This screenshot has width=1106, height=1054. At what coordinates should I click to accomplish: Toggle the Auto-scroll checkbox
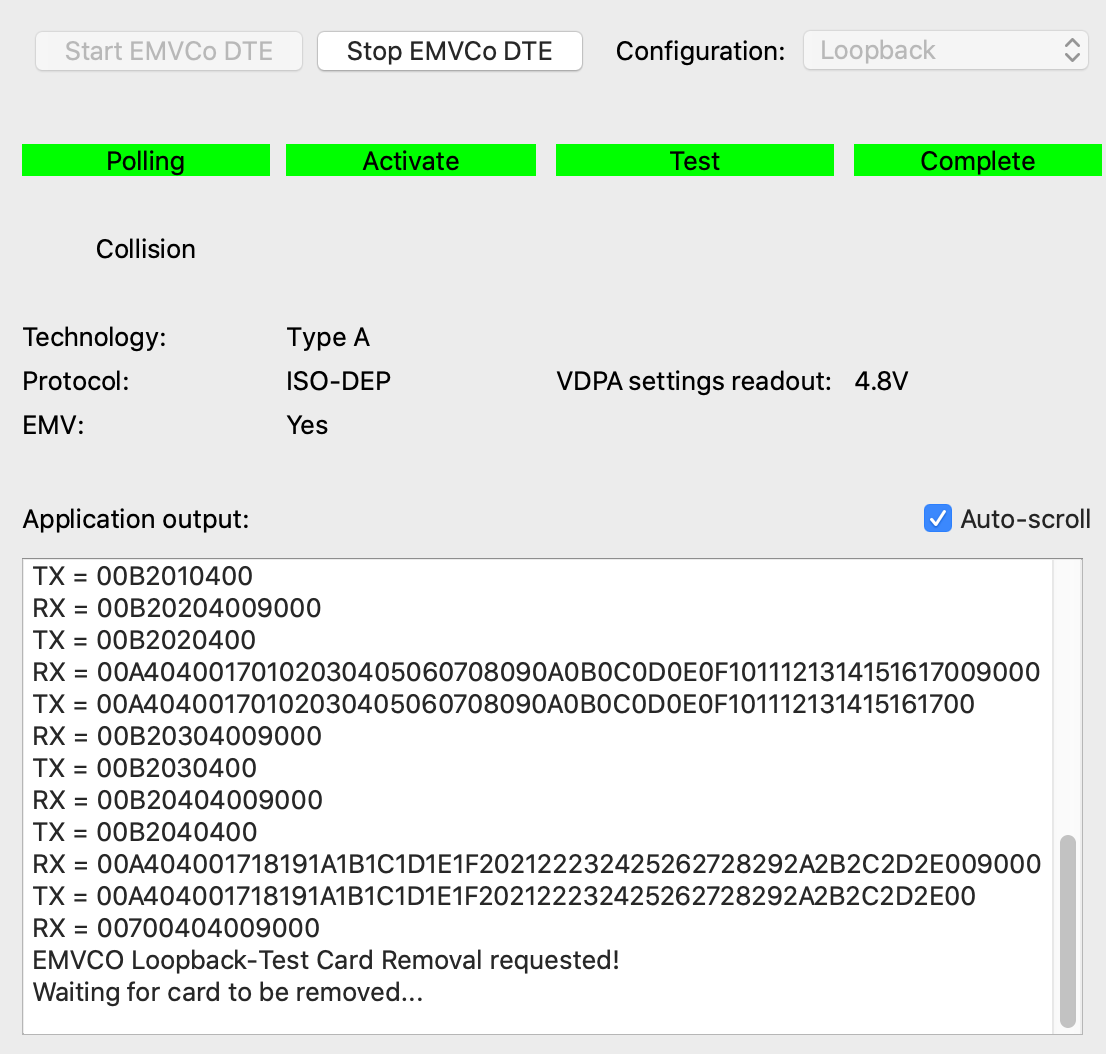(x=937, y=519)
